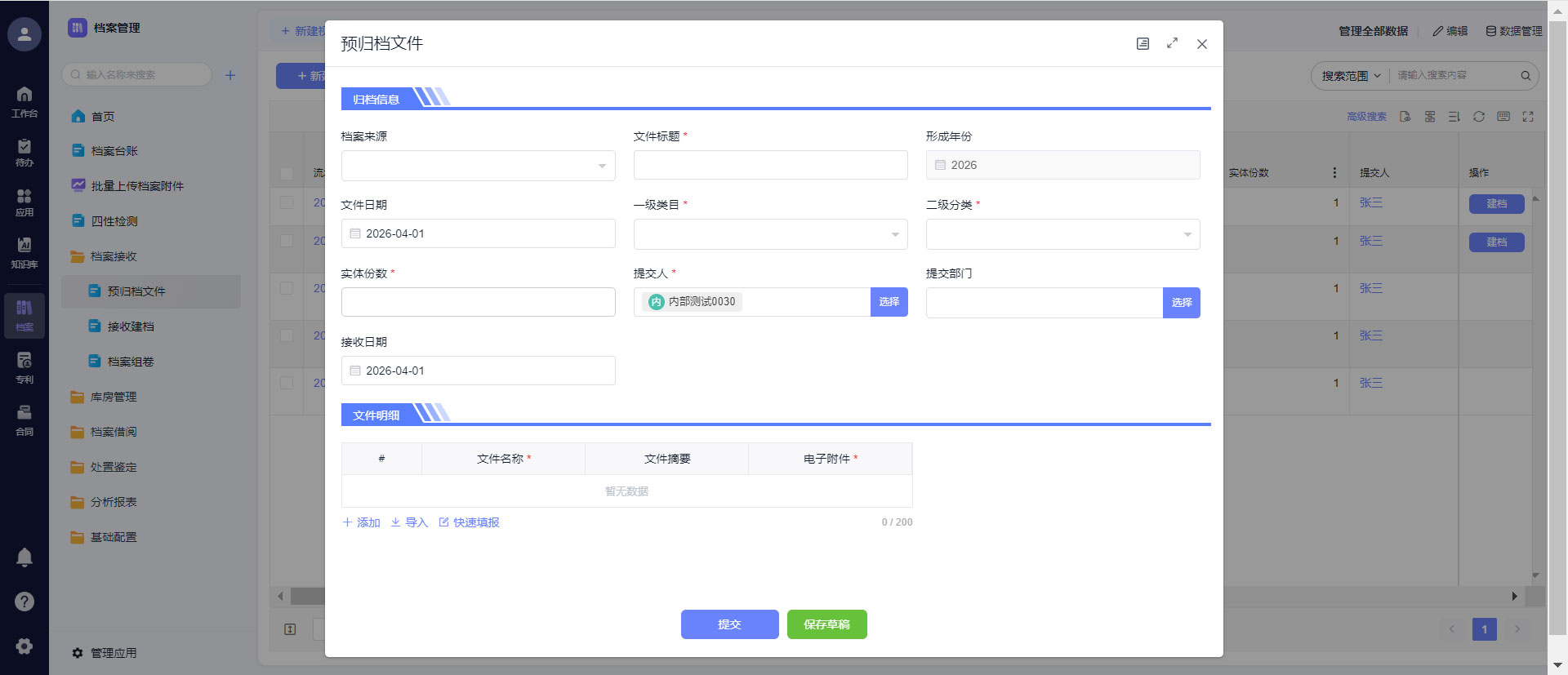Viewport: 1568px width, 675px height.
Task: Open 档案台账 in the sidebar menu
Action: pos(114,151)
